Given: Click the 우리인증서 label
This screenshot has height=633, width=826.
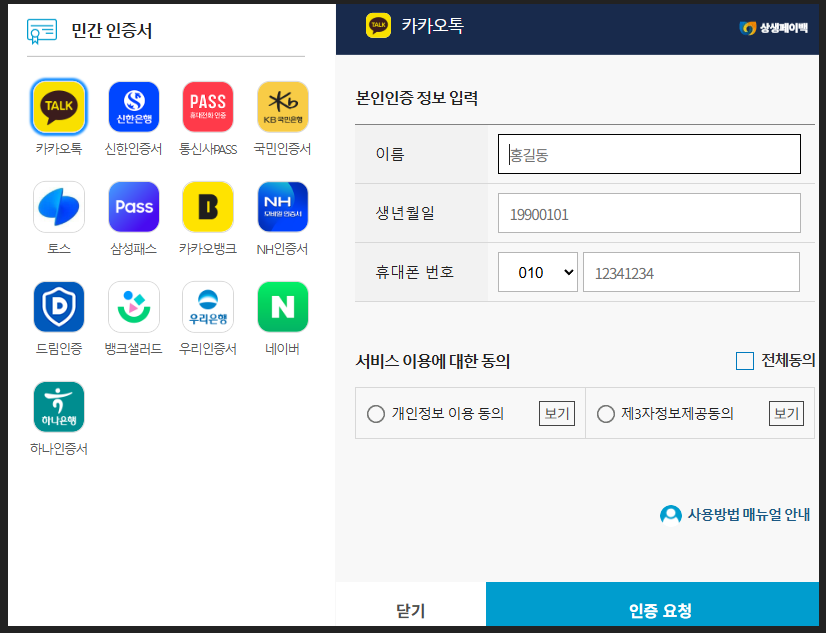Looking at the screenshot, I should (208, 349).
